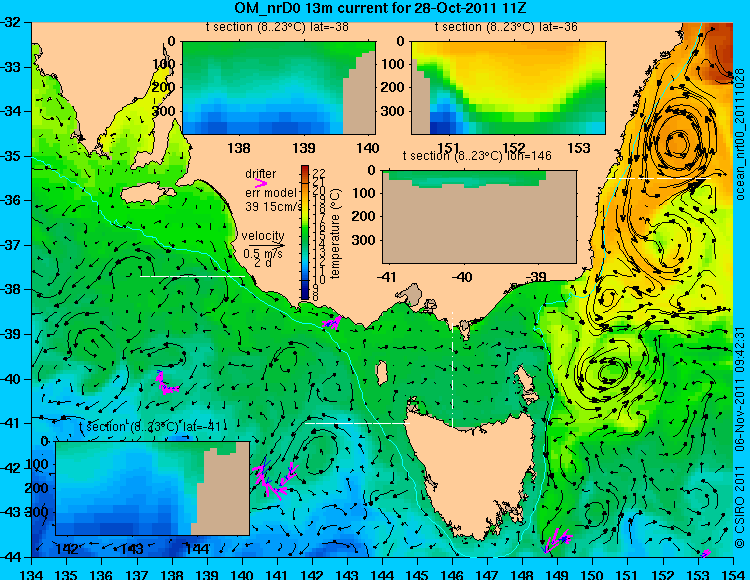
Task: Click the '0.5 m/s' velocity scale text
Action: tap(263, 254)
